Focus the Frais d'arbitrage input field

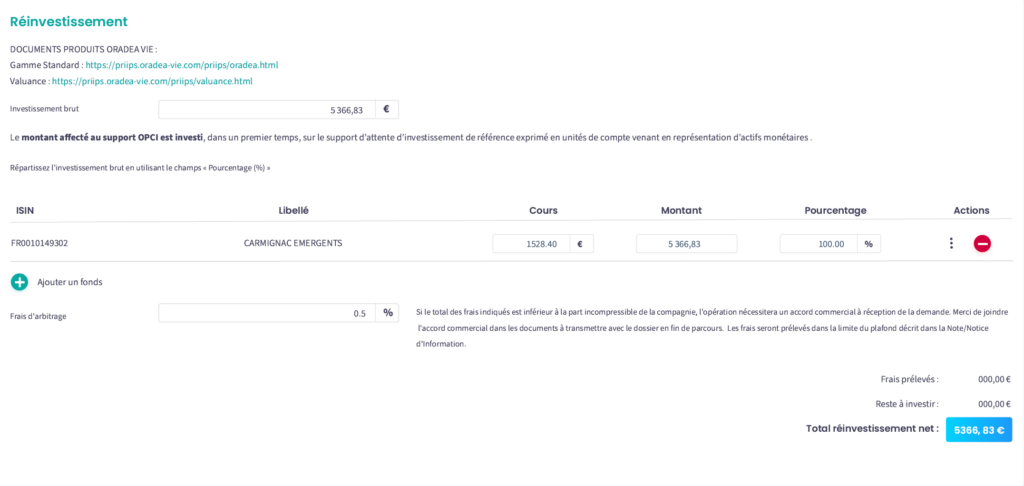[267, 313]
